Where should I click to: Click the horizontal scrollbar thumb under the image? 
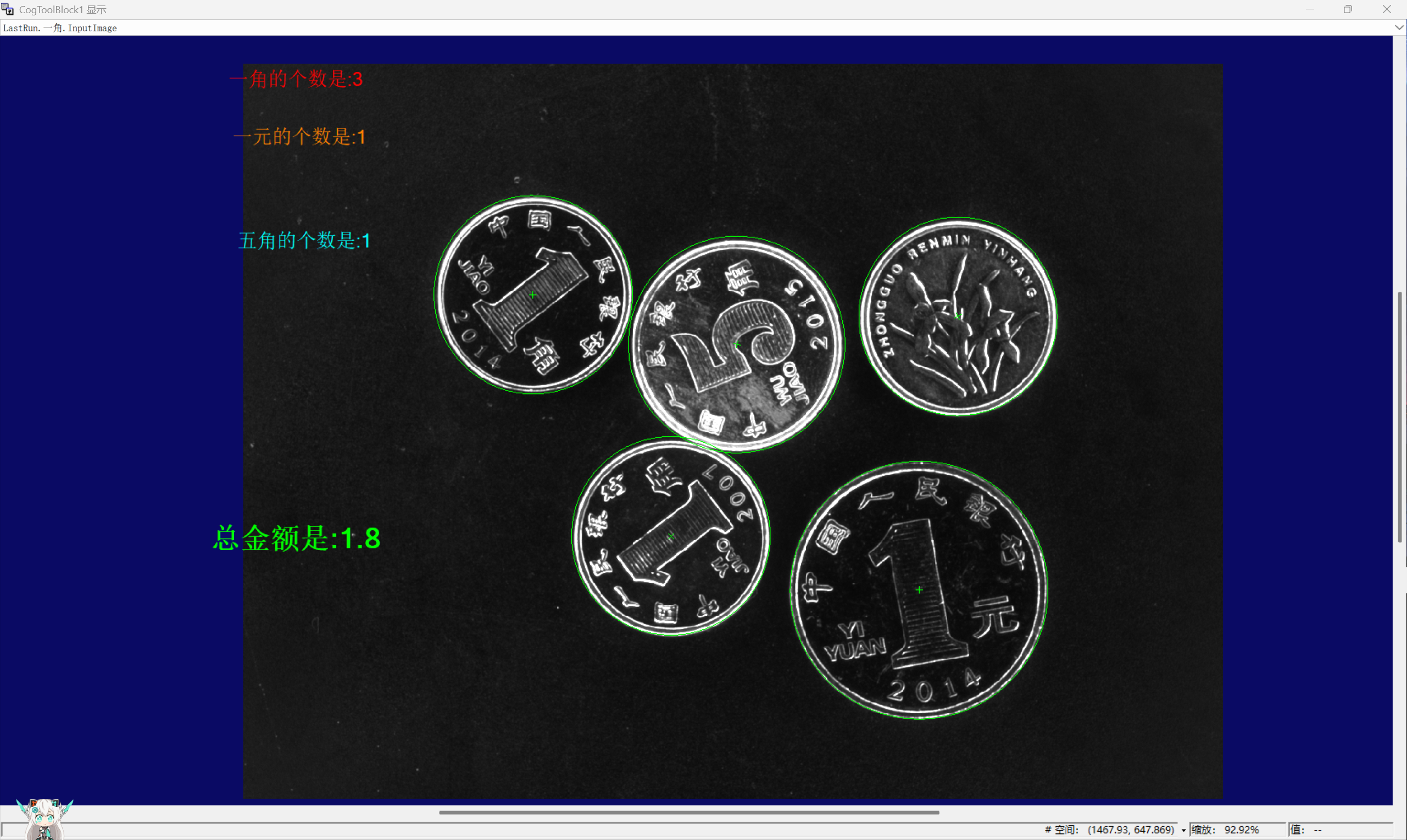tap(689, 813)
